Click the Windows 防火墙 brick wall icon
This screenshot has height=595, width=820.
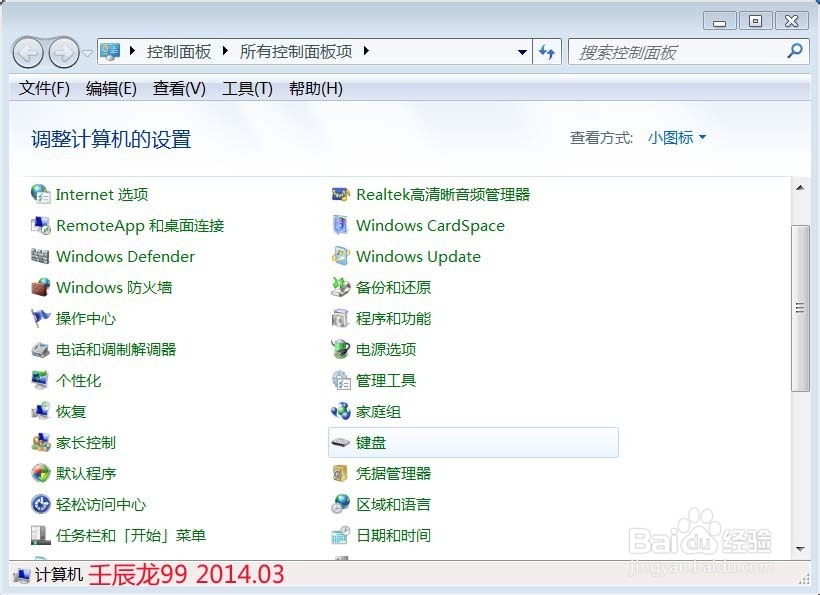tap(40, 287)
